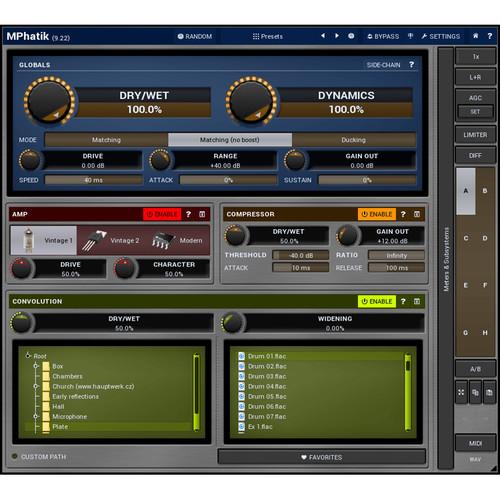This screenshot has height=500, width=500.
Task: Click RATIO infinity field
Action: point(396,255)
